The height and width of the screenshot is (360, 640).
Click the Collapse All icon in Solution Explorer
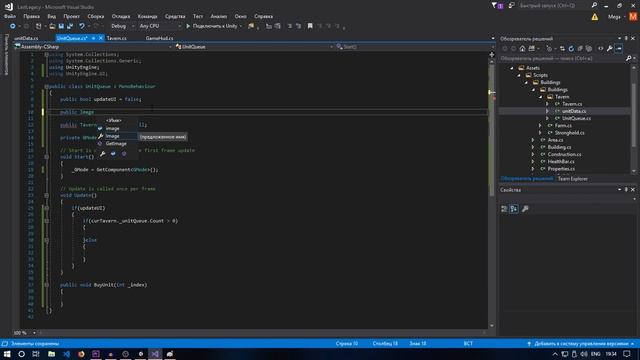pos(580,49)
